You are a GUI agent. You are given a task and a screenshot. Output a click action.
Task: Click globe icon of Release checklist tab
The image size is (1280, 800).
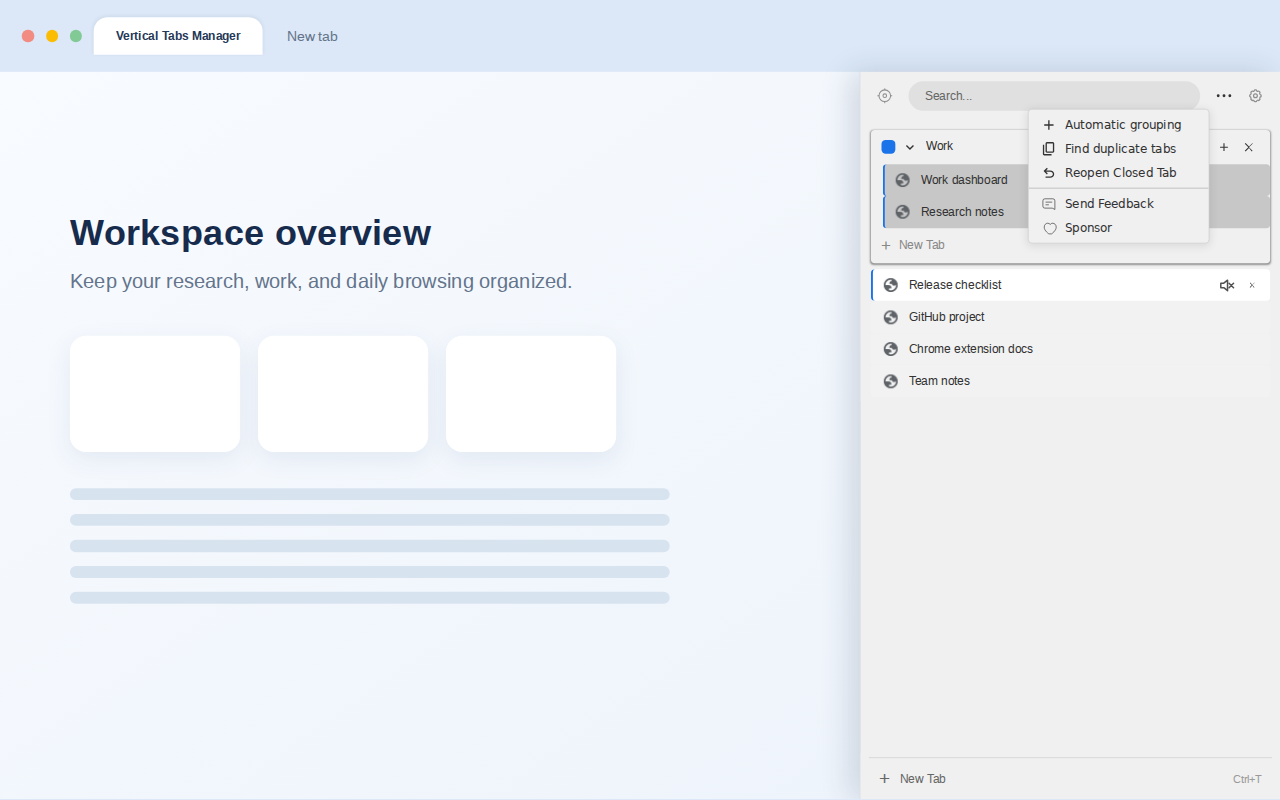coord(891,285)
